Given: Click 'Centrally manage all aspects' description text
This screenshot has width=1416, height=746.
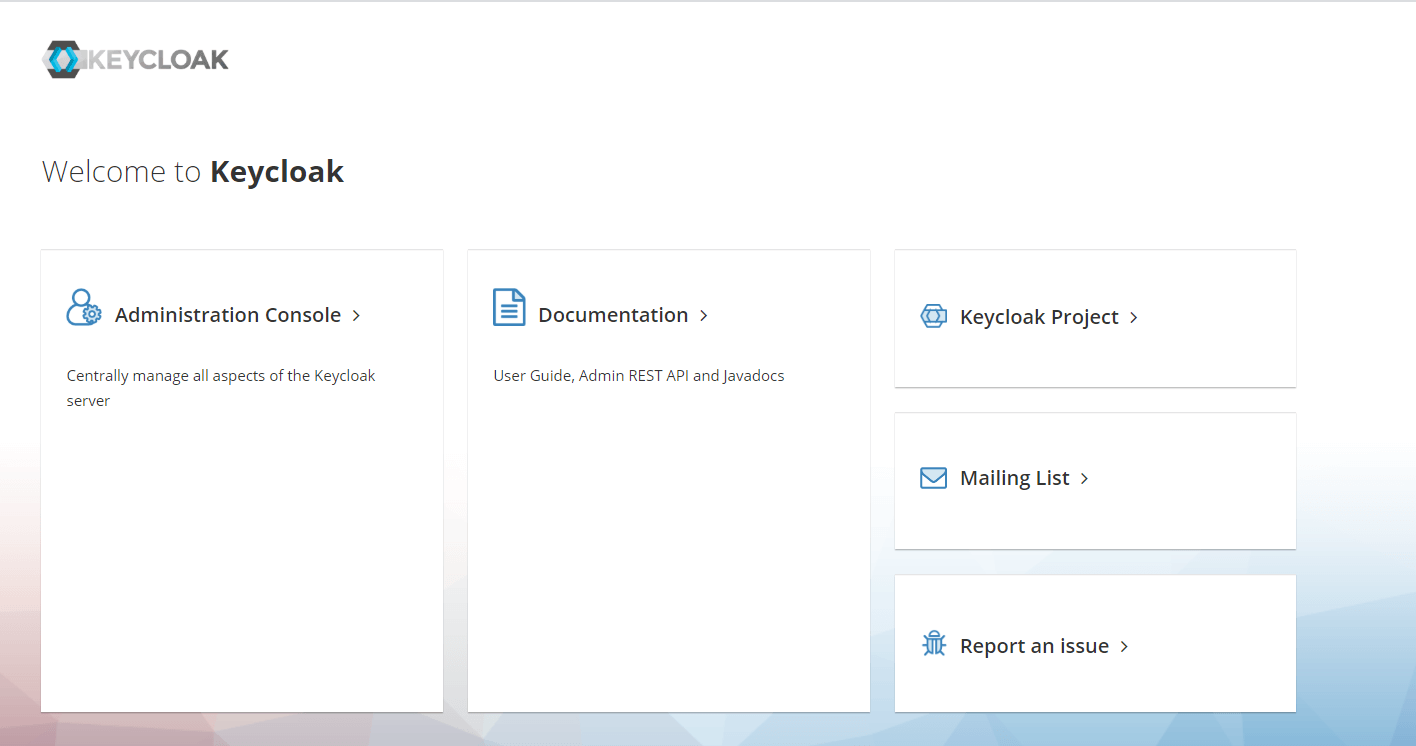Looking at the screenshot, I should [221, 388].
